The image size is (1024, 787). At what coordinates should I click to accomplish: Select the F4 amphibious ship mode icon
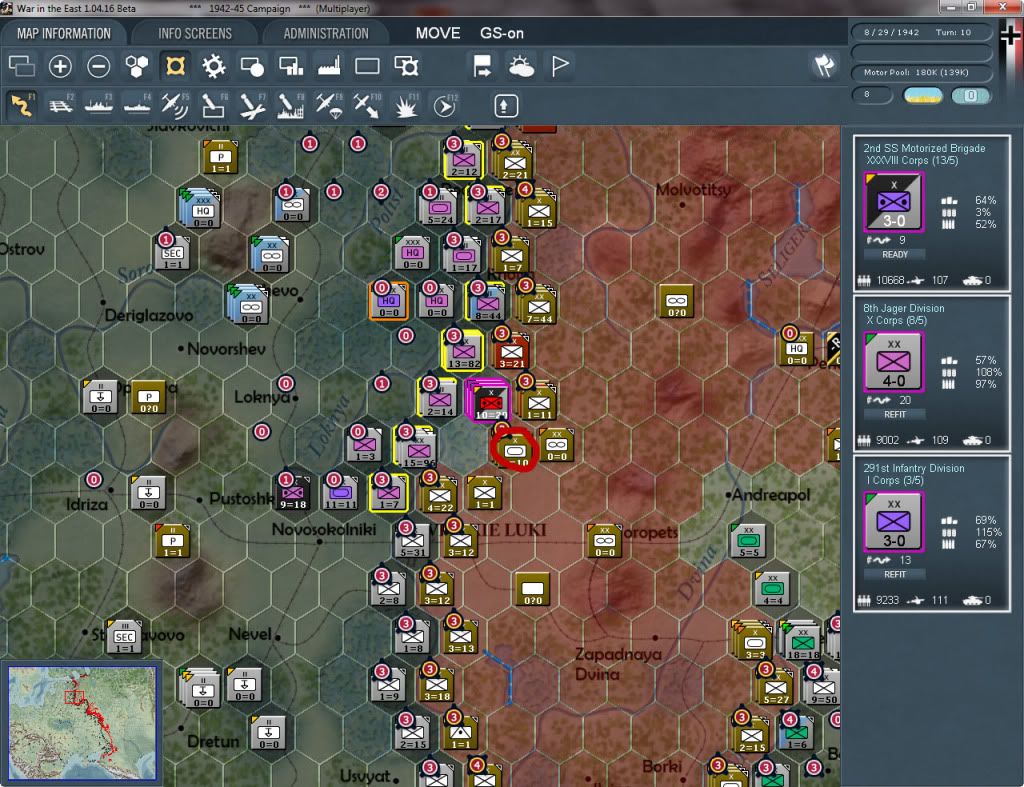tap(137, 105)
